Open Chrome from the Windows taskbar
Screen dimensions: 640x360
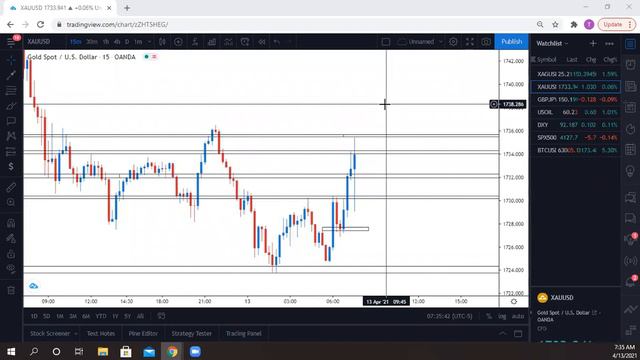click(x=172, y=351)
